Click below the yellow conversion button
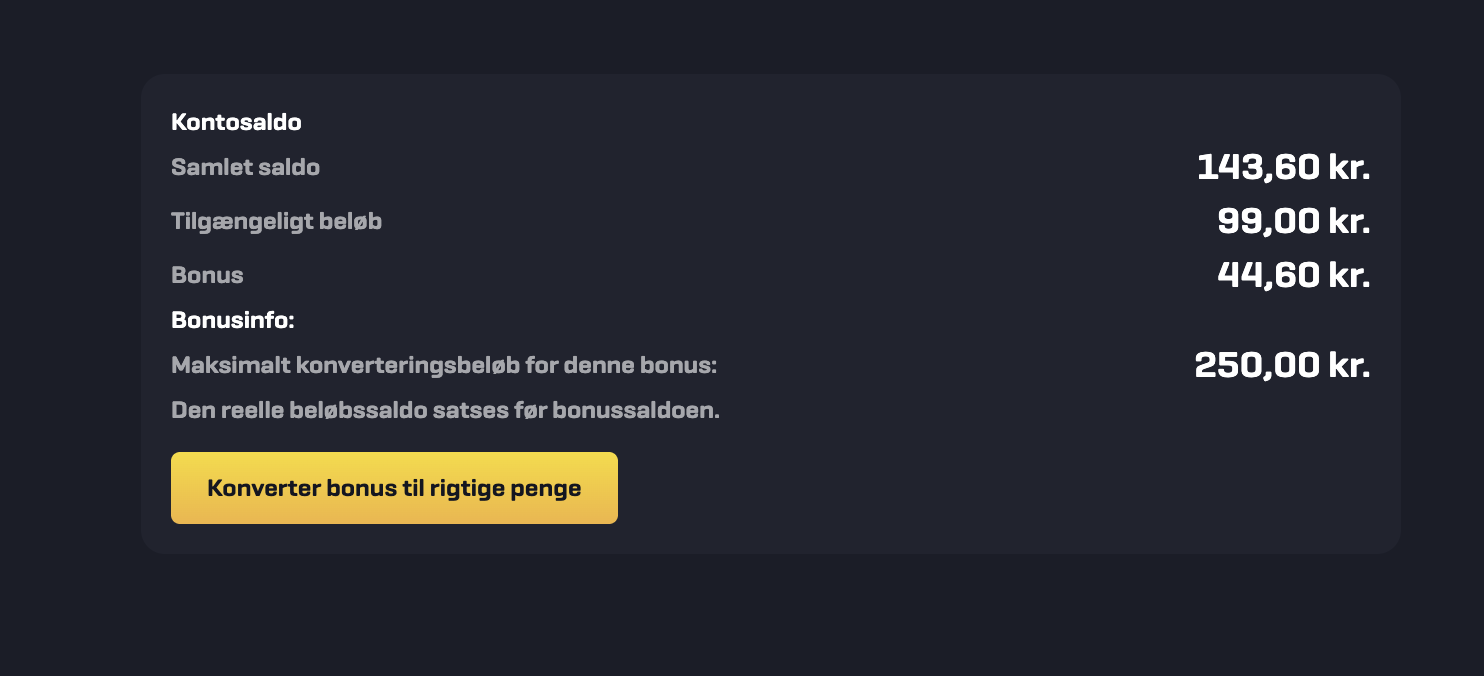1484x676 pixels. tap(394, 540)
